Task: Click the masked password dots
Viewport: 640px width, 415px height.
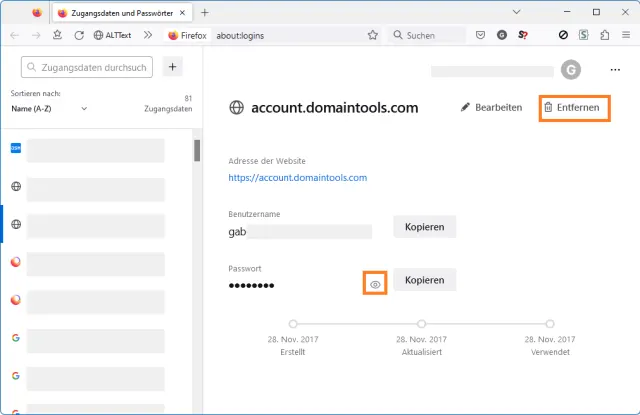Action: [251, 285]
